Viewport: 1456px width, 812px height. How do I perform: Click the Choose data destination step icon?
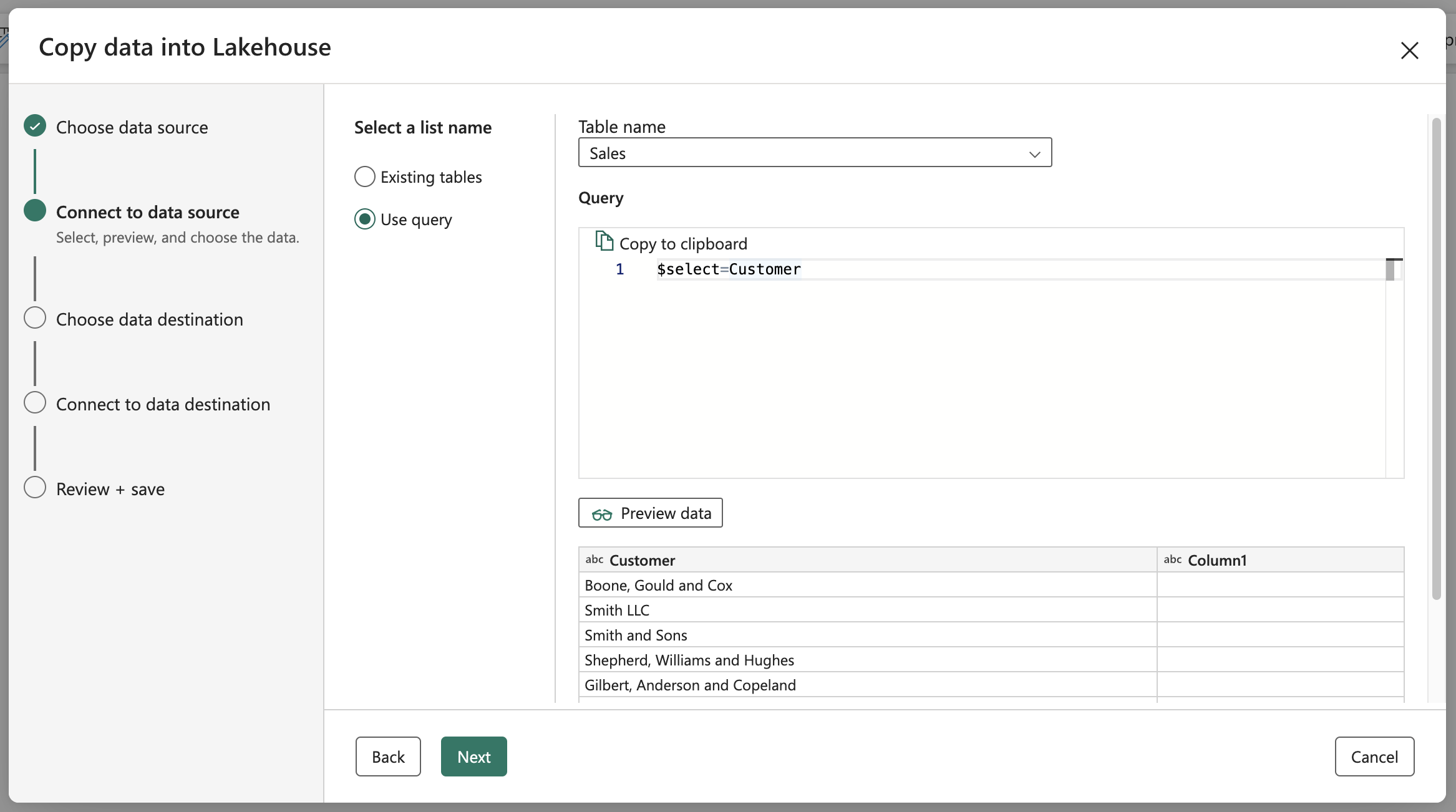tap(35, 319)
